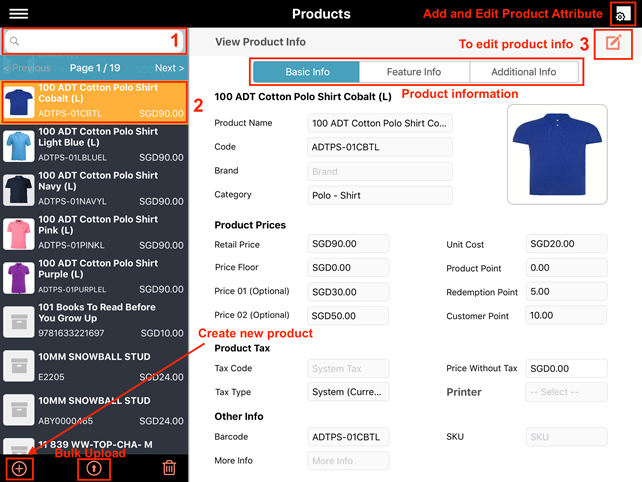Click the search magnifier icon

pos(14,41)
